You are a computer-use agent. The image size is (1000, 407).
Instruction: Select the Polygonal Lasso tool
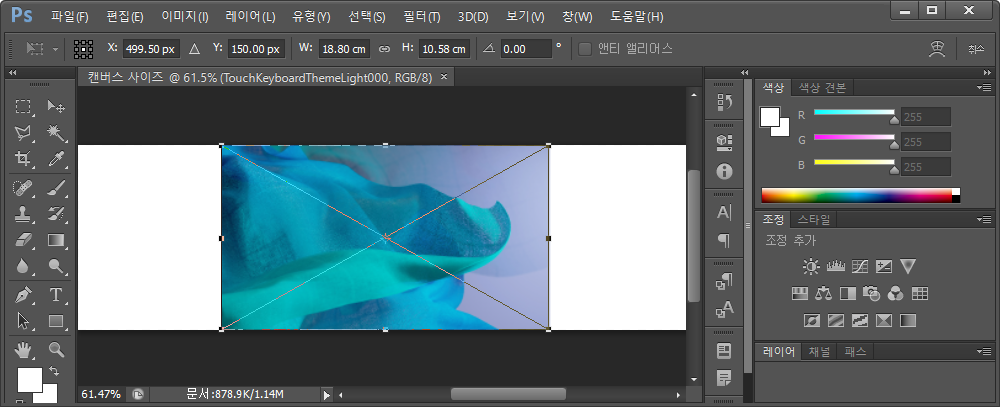(24, 132)
